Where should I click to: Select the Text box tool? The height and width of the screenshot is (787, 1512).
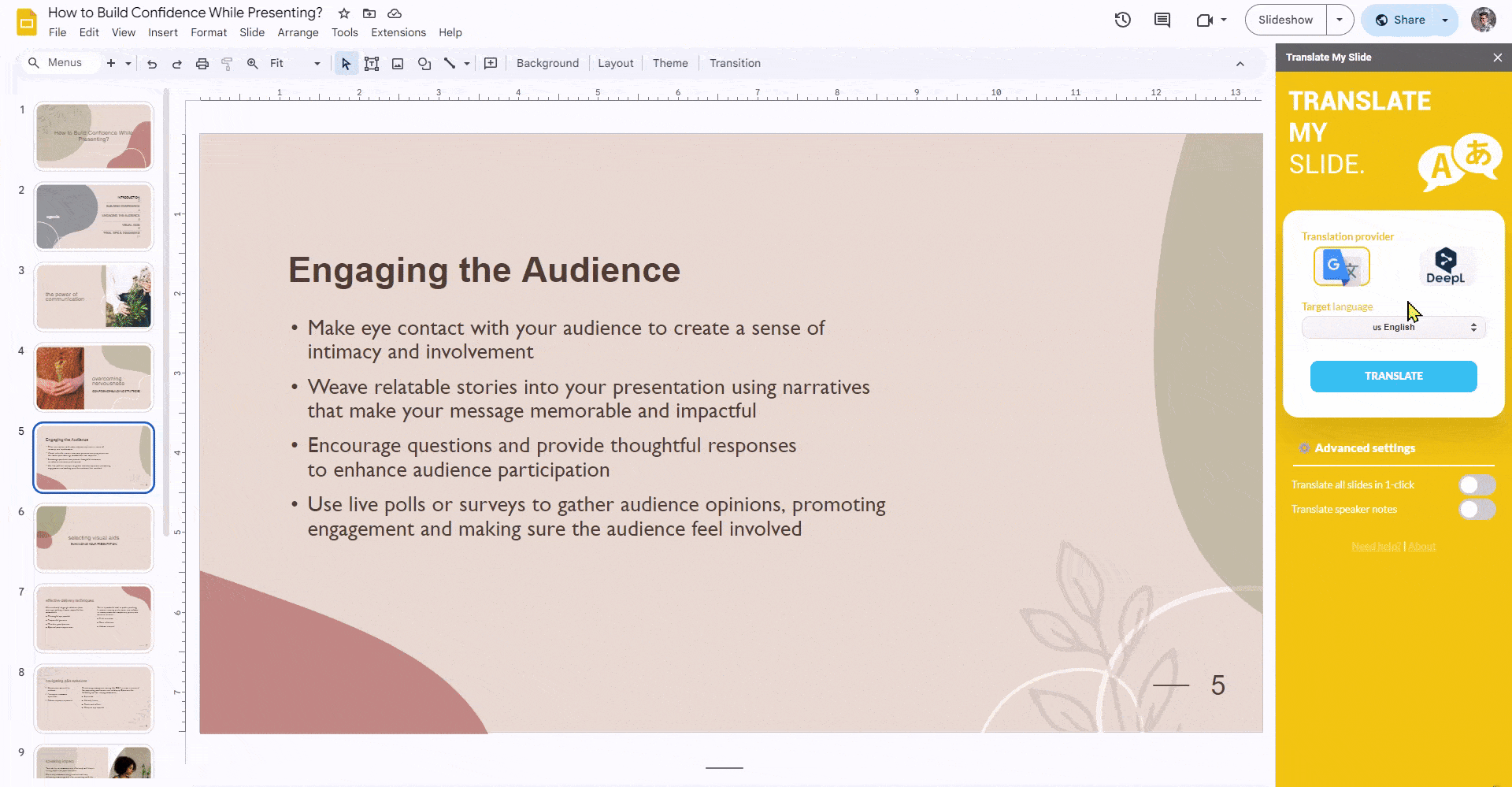pyautogui.click(x=372, y=63)
